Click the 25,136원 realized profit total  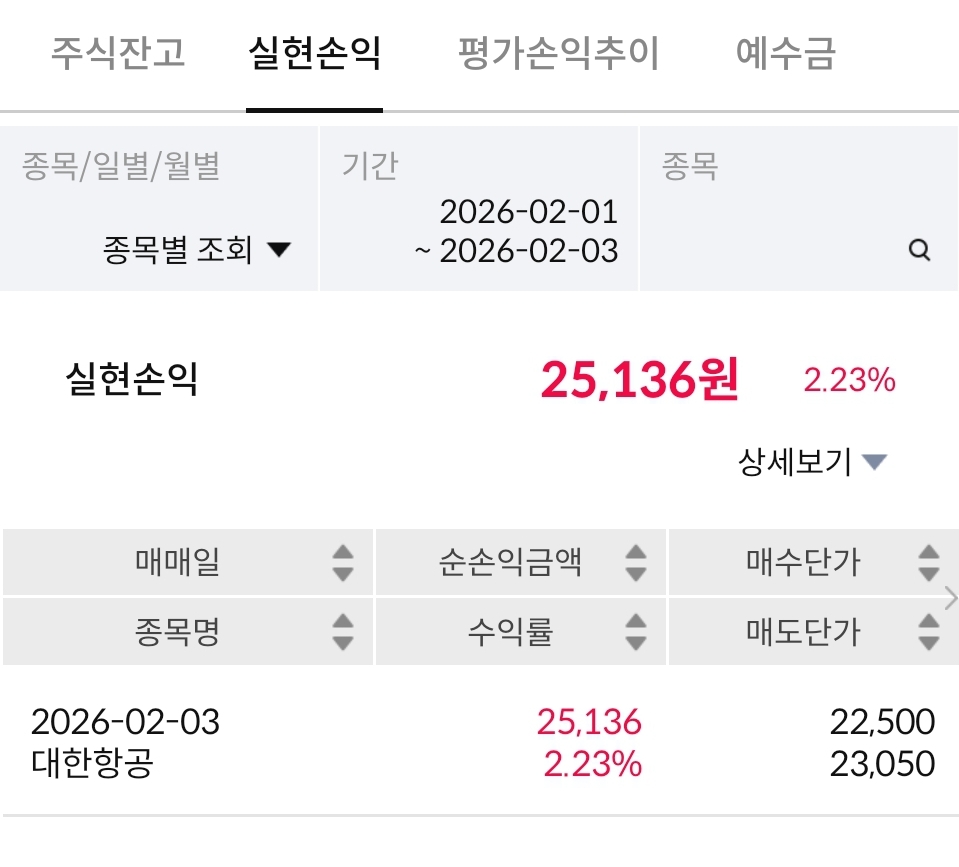[639, 380]
